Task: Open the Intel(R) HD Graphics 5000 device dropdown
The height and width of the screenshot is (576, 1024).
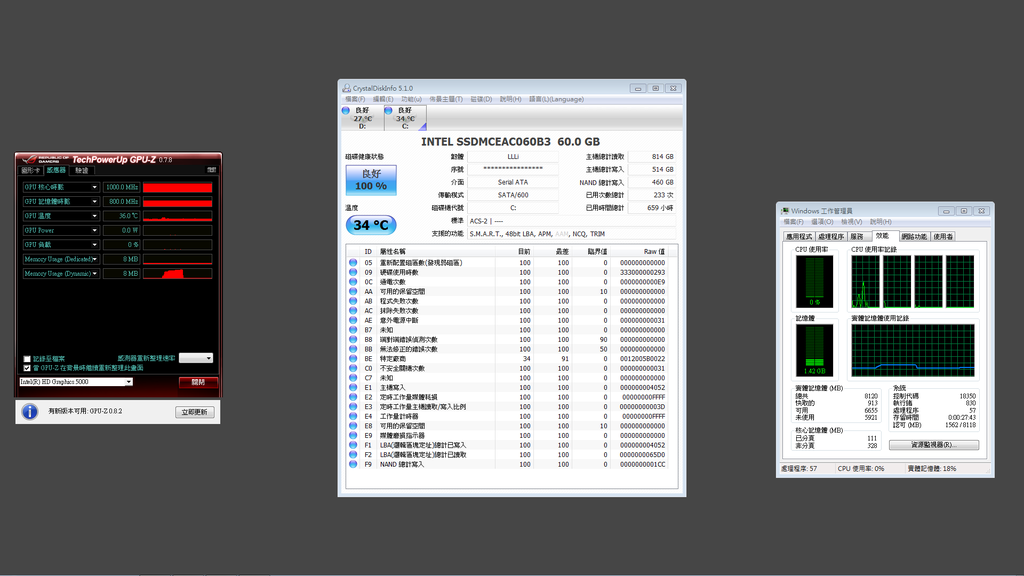Action: coord(76,382)
